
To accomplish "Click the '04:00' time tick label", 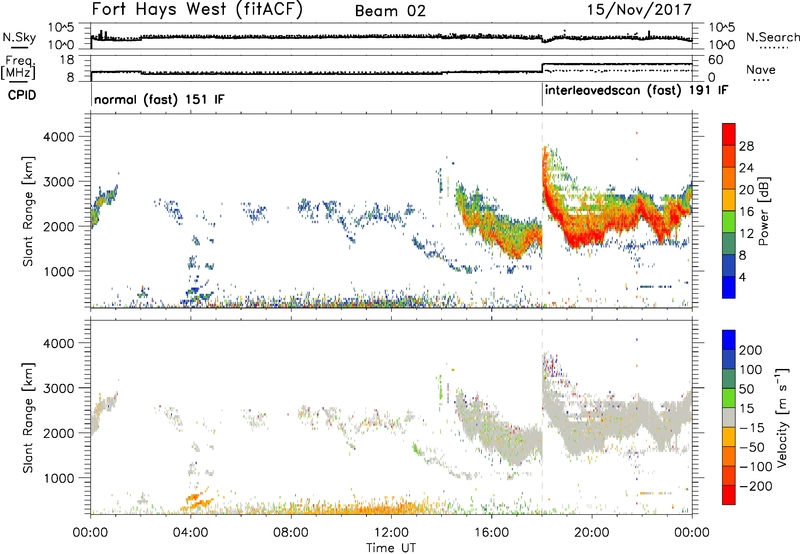I will coord(190,533).
